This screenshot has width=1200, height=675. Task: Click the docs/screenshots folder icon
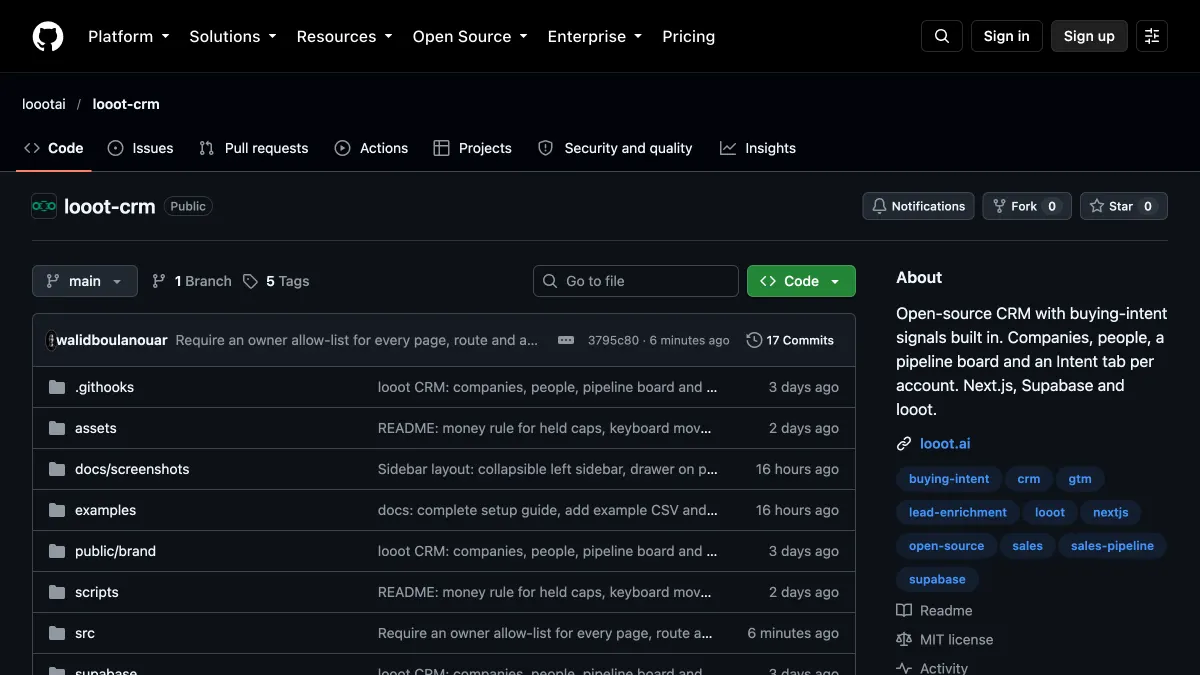(57, 469)
